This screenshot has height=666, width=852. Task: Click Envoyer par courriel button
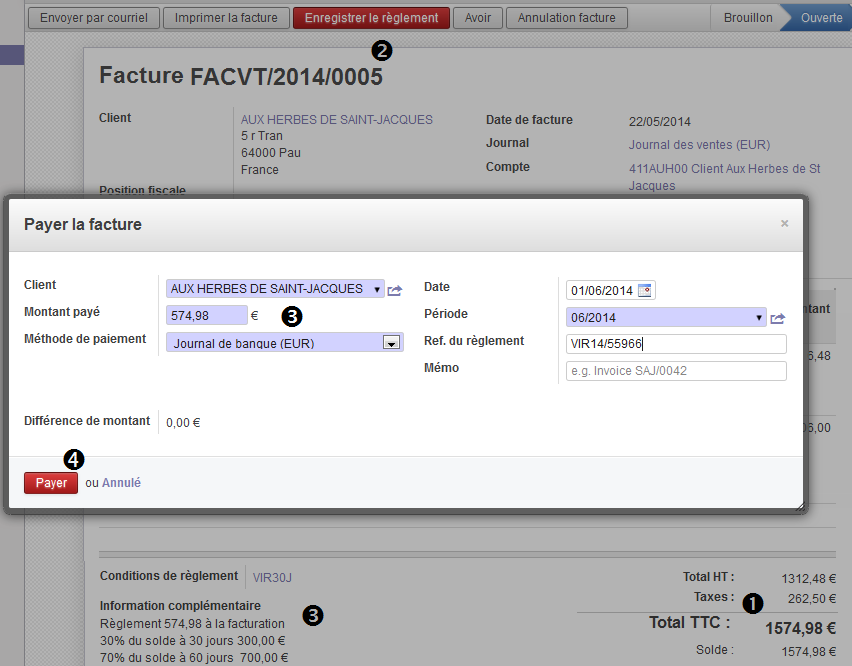93,18
